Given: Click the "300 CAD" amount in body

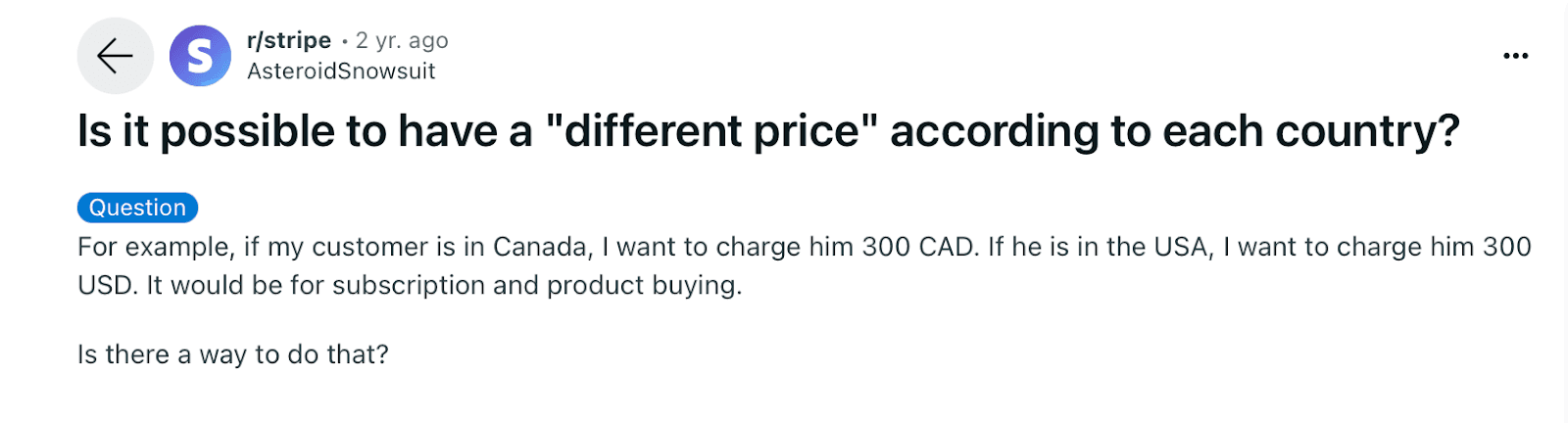Looking at the screenshot, I should (920, 247).
